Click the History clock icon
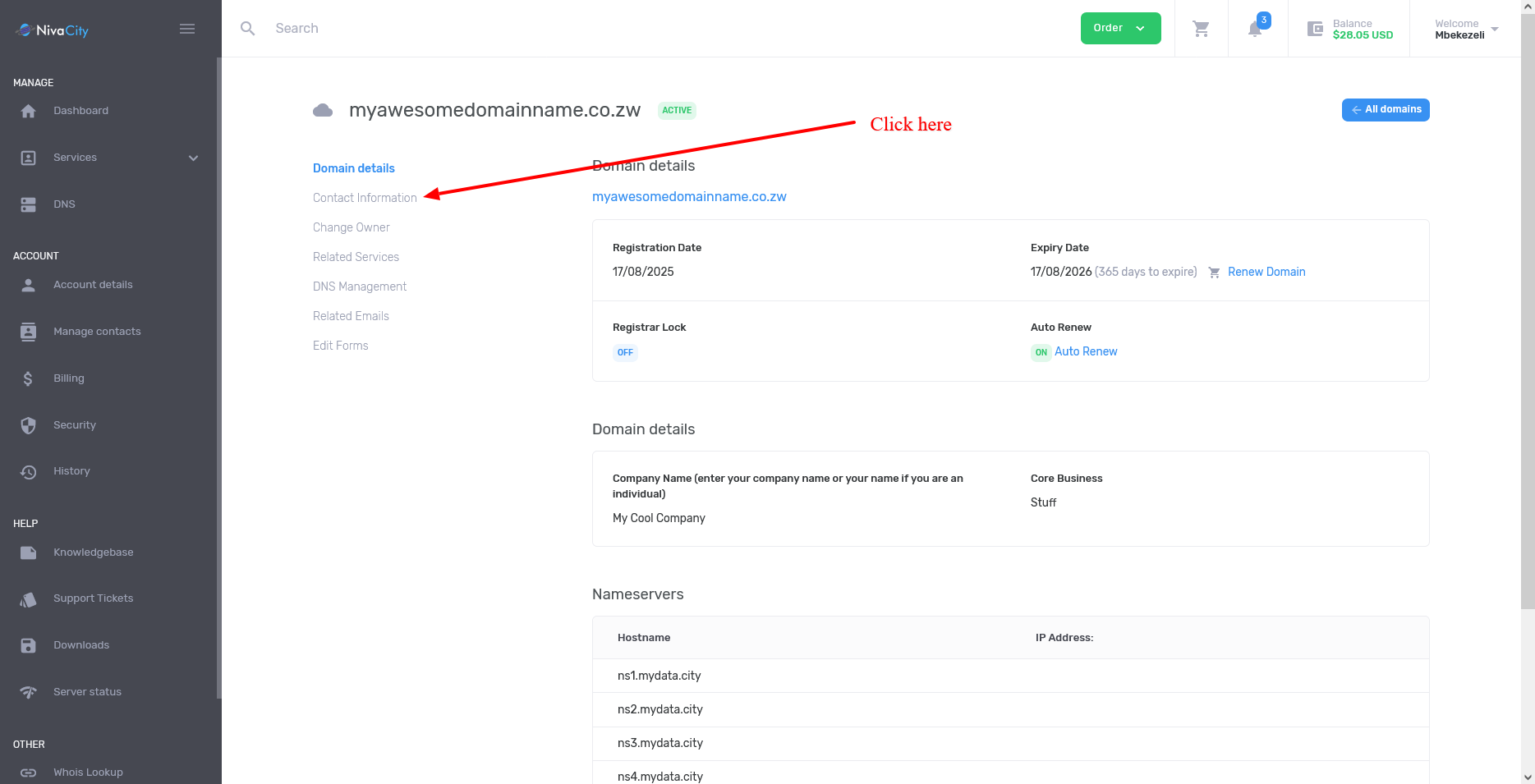Image resolution: width=1535 pixels, height=784 pixels. tap(29, 472)
